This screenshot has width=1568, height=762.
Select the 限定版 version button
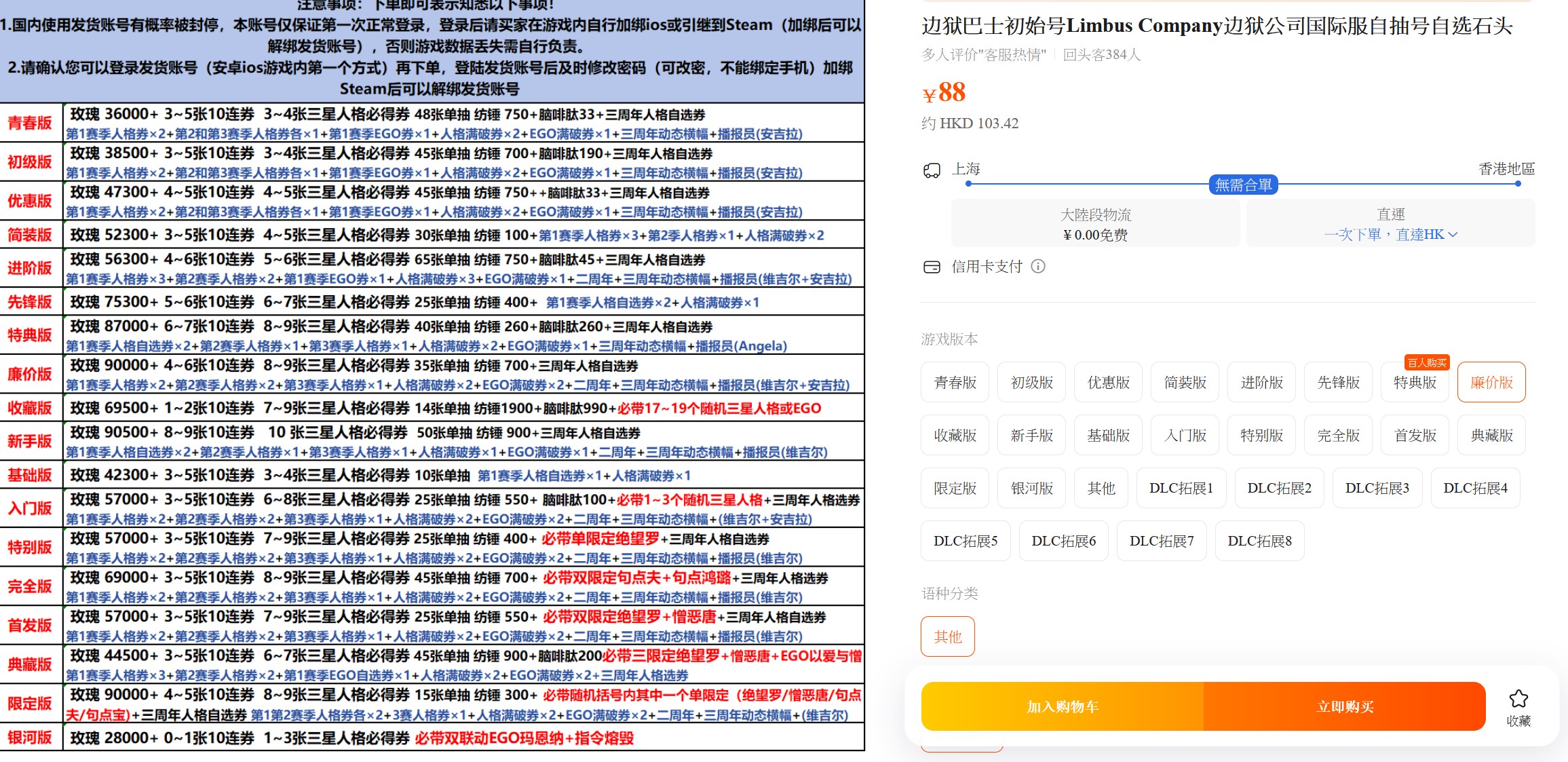(x=955, y=489)
